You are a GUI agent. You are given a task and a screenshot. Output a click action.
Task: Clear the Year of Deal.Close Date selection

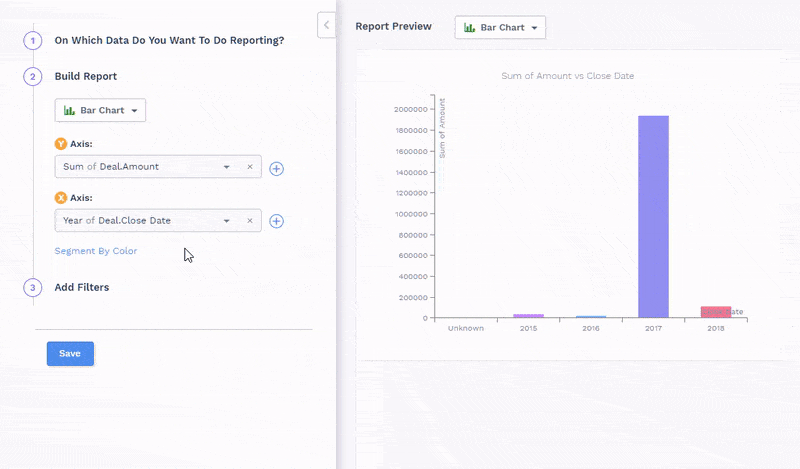[x=250, y=221]
